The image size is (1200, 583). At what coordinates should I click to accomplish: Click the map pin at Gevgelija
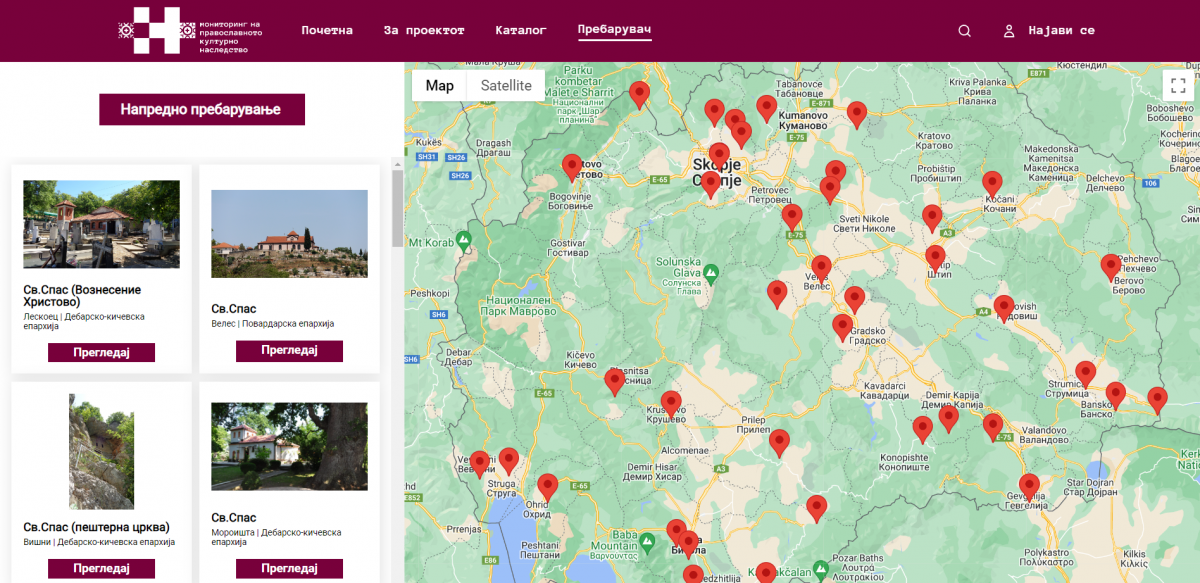1029,485
